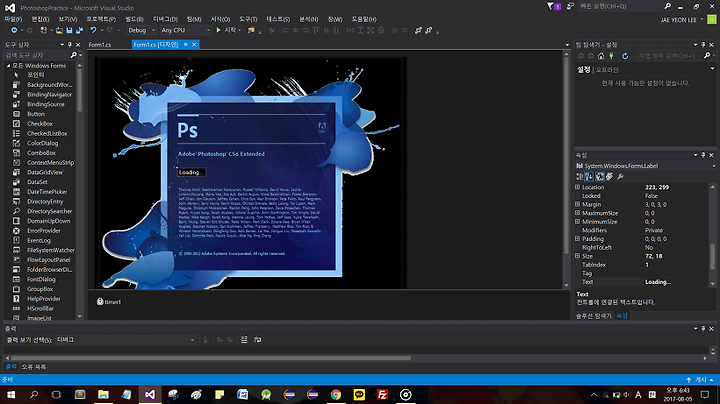Pick the ComboBox control in the Toolbox

[x=40, y=153]
